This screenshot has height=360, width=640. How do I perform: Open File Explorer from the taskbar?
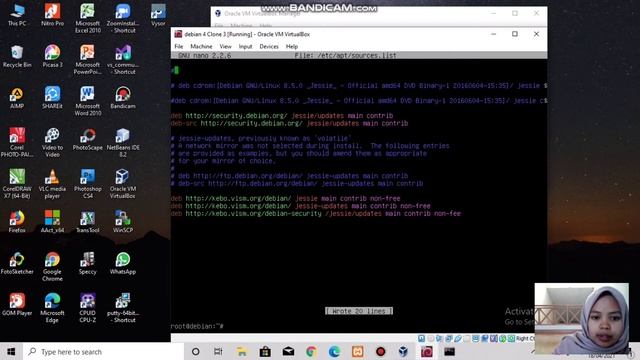[242, 351]
